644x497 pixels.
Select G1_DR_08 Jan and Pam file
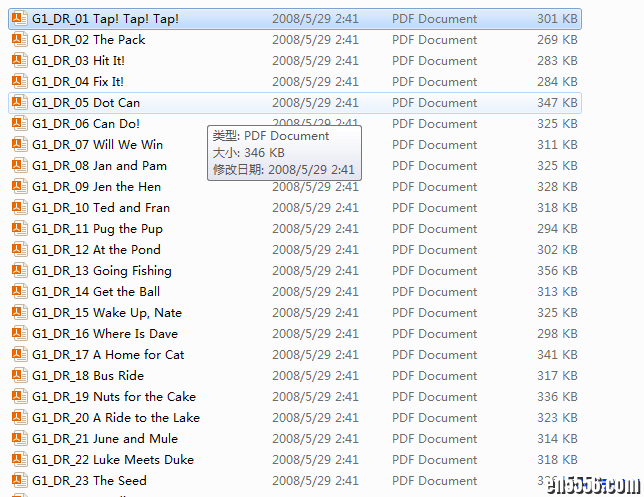(x=99, y=166)
